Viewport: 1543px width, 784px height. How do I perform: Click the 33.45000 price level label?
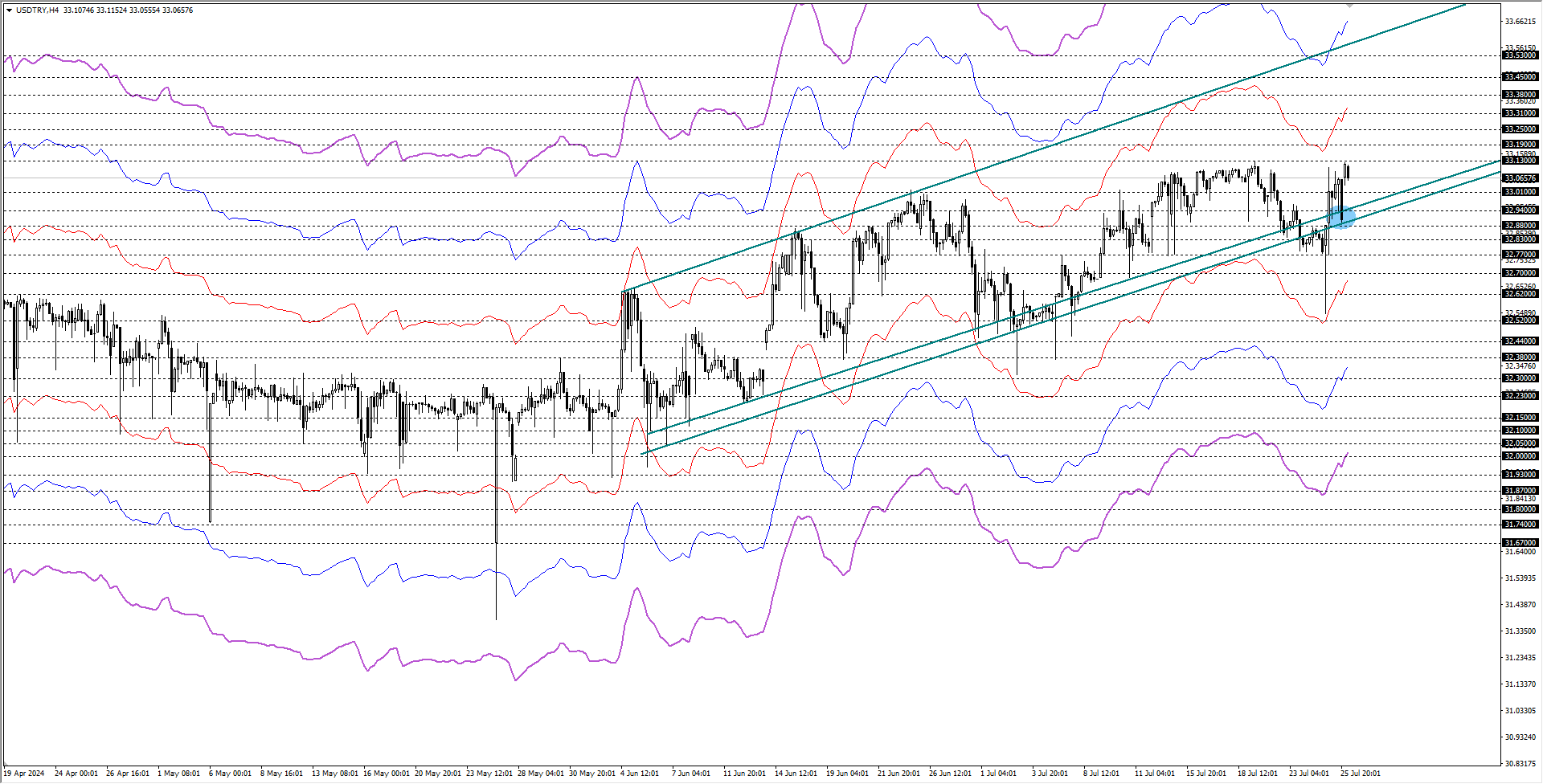1520,77
